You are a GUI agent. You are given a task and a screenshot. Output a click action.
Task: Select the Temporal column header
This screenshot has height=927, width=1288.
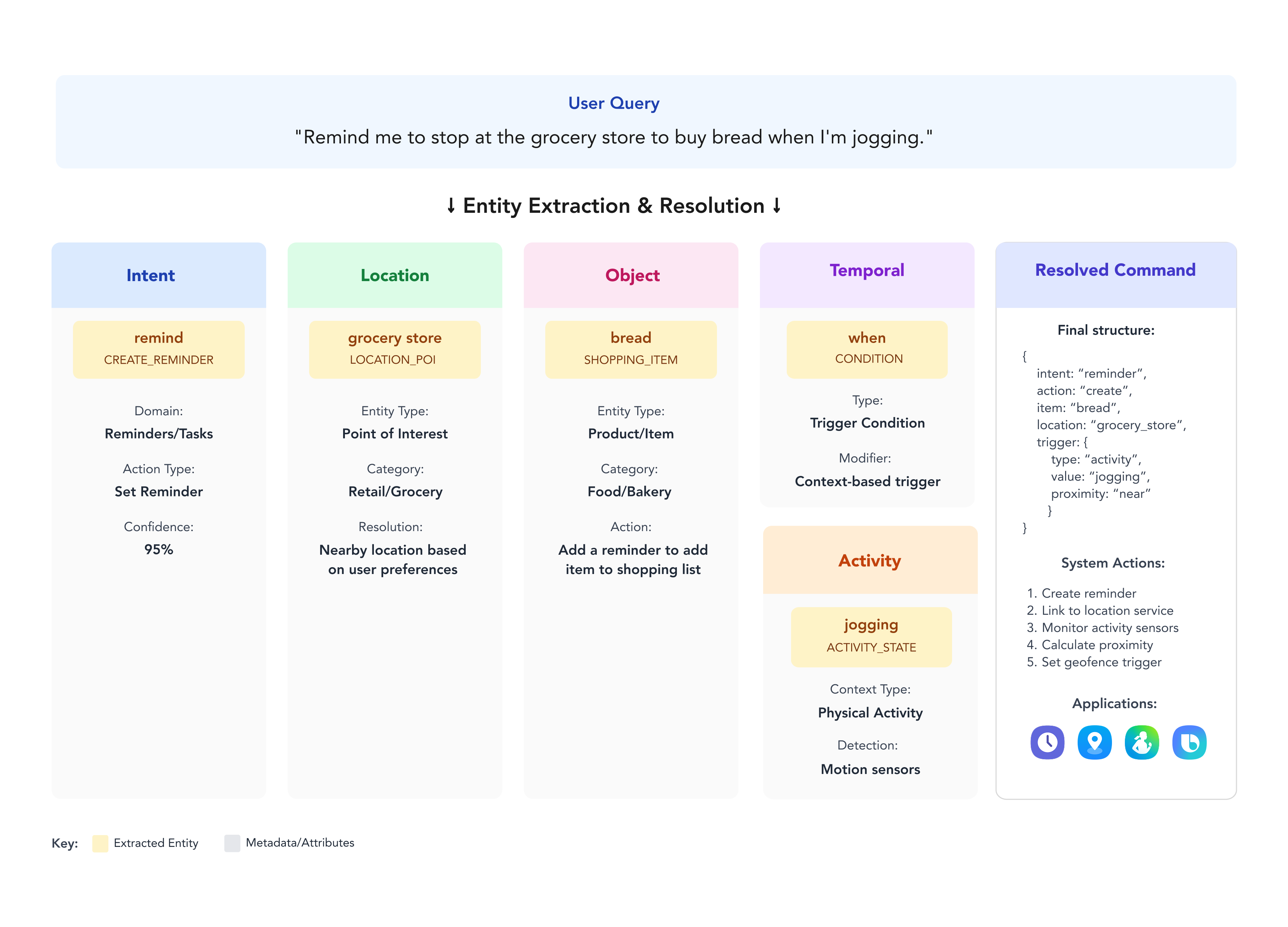coord(867,271)
